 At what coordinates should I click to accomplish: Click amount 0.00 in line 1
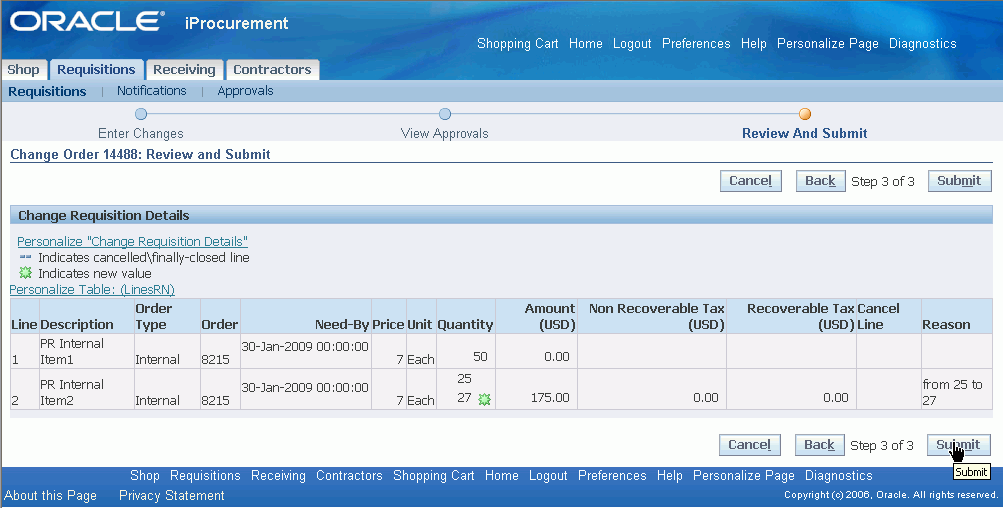557,356
